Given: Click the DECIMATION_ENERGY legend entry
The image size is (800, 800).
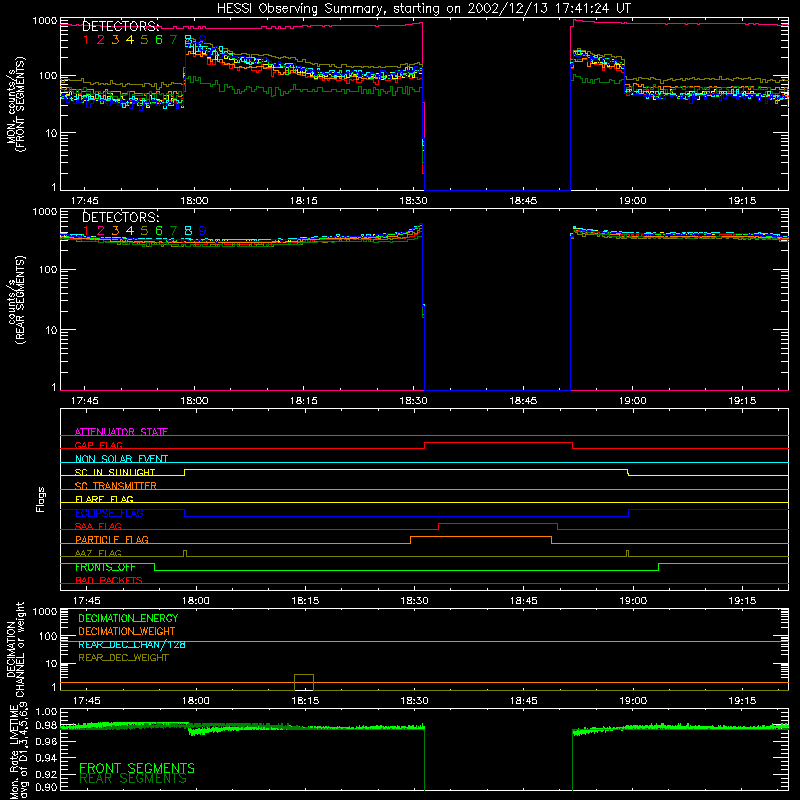Looking at the screenshot, I should (128, 618).
